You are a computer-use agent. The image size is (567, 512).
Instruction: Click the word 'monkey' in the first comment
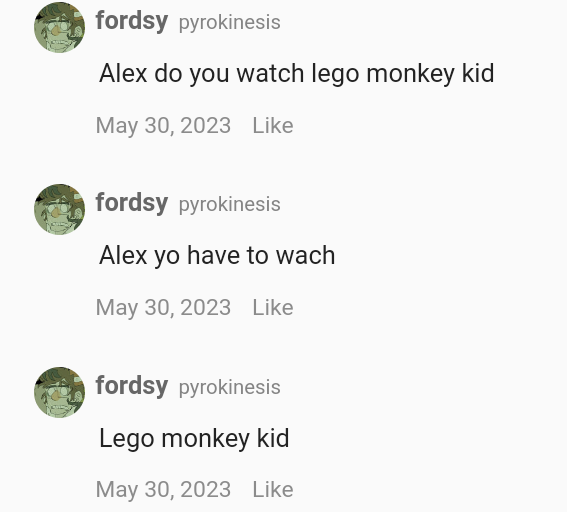tap(410, 75)
